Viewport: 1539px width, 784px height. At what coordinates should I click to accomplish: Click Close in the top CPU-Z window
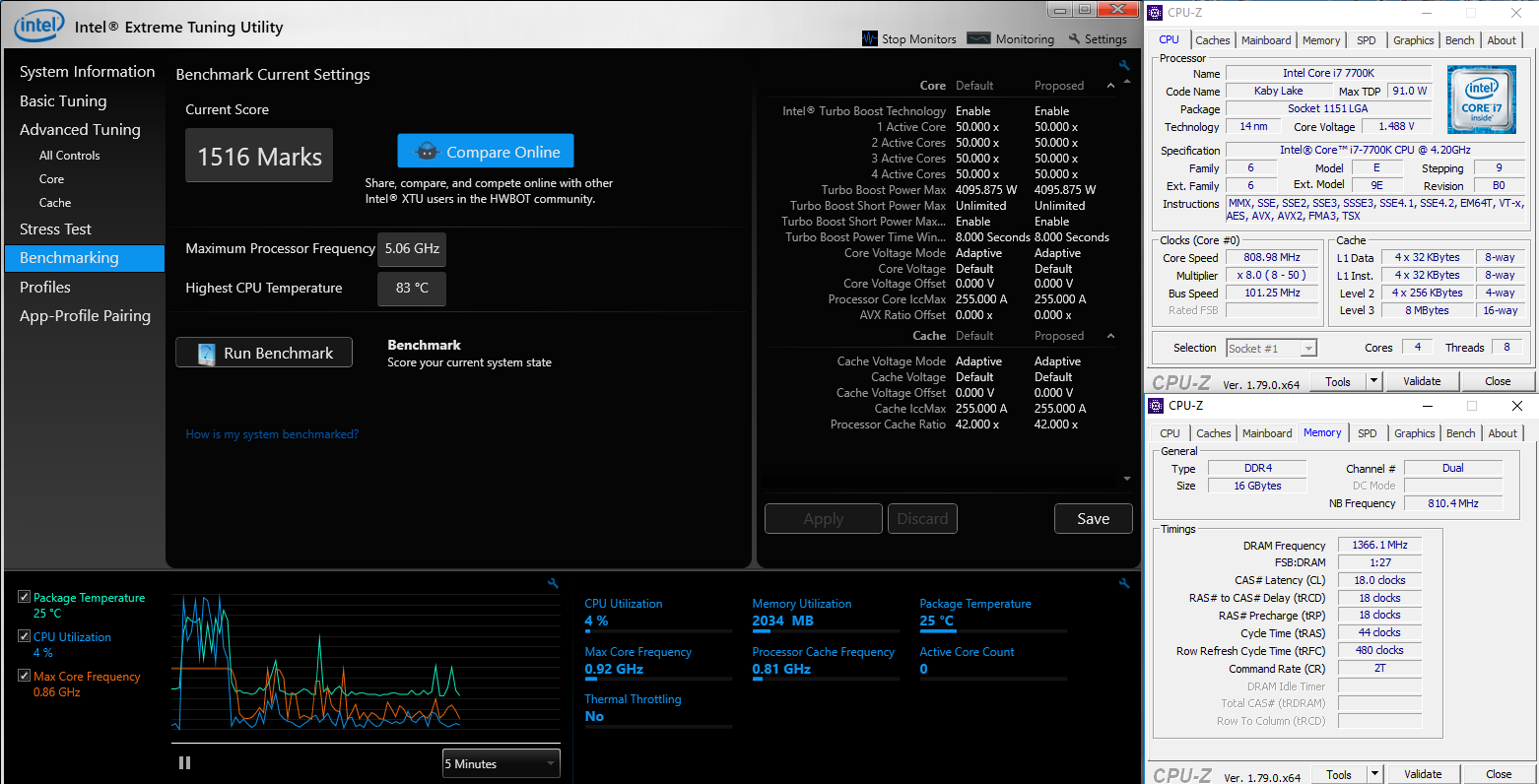click(1498, 381)
